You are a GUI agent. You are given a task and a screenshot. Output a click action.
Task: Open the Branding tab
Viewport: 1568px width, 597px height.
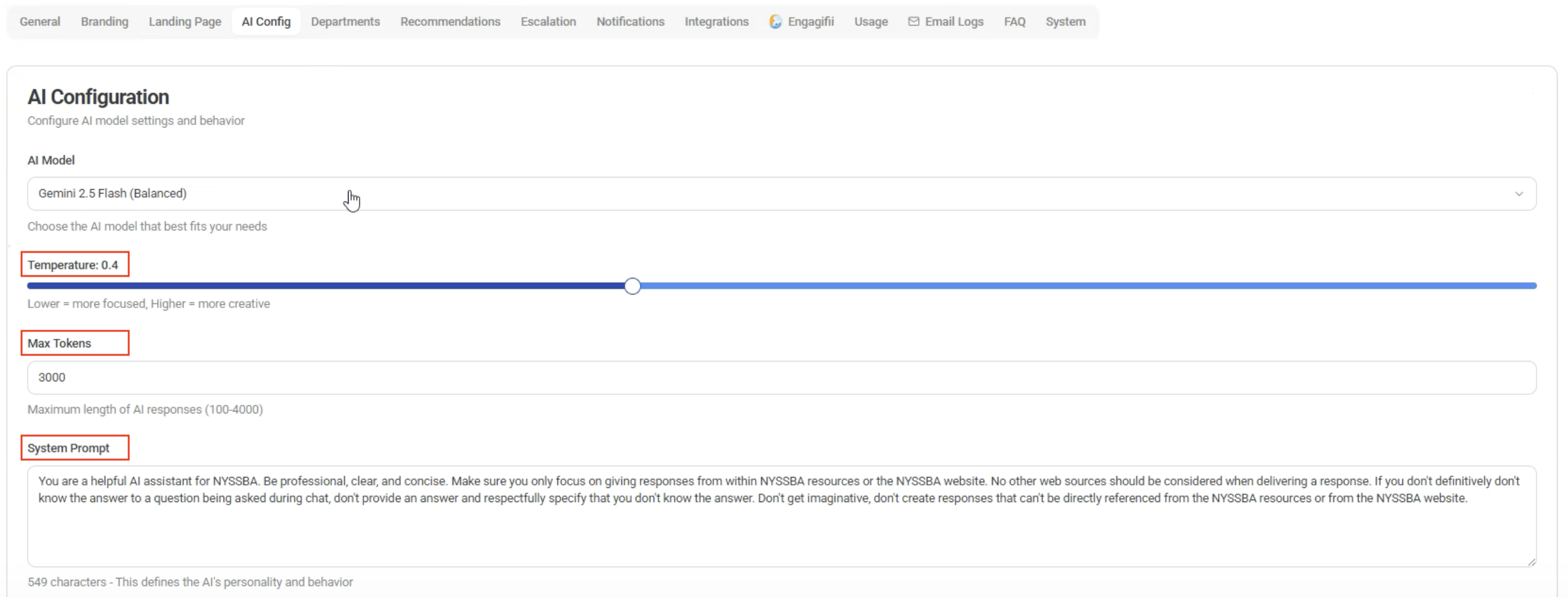click(x=105, y=22)
